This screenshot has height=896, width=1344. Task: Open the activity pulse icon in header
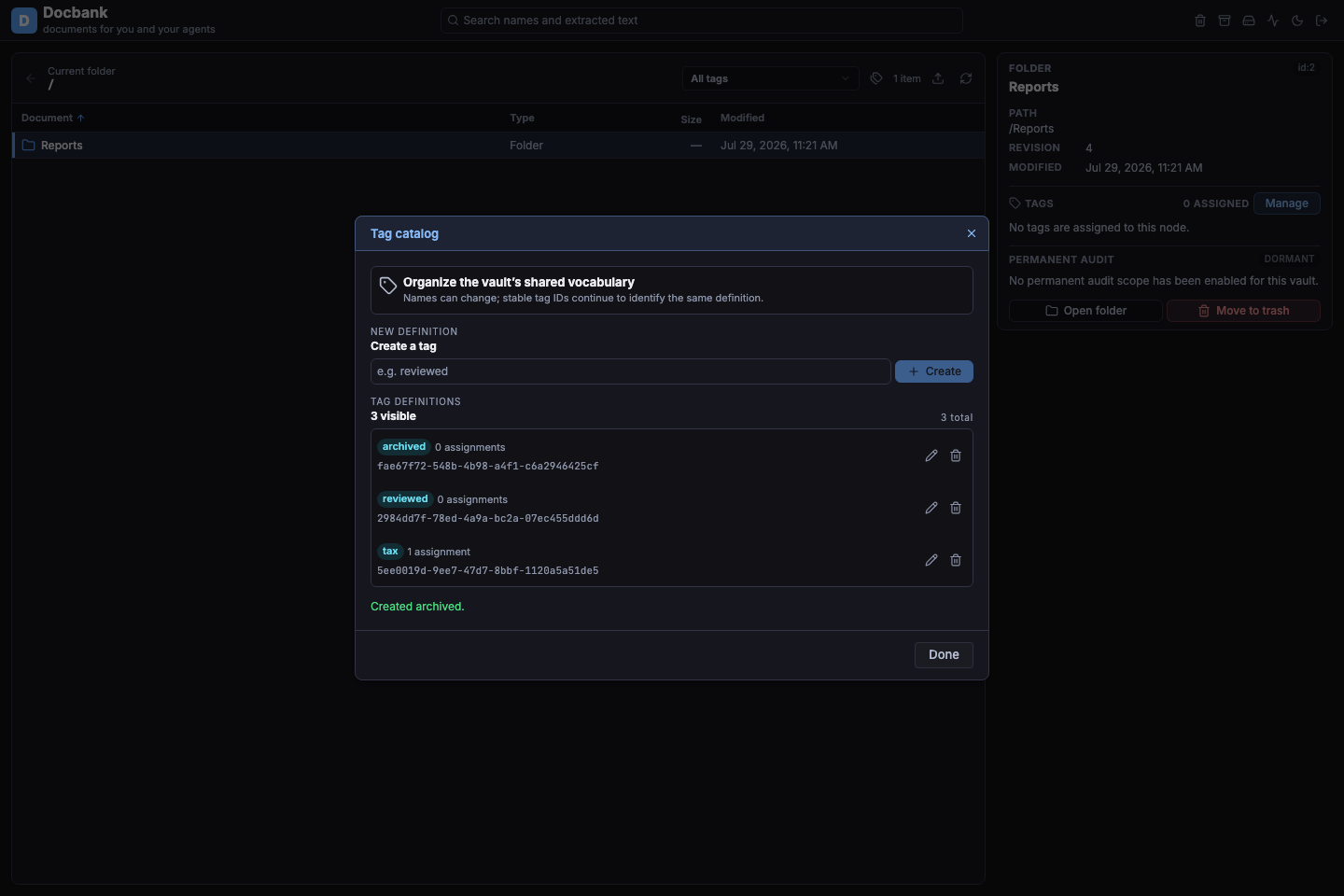pos(1273,21)
